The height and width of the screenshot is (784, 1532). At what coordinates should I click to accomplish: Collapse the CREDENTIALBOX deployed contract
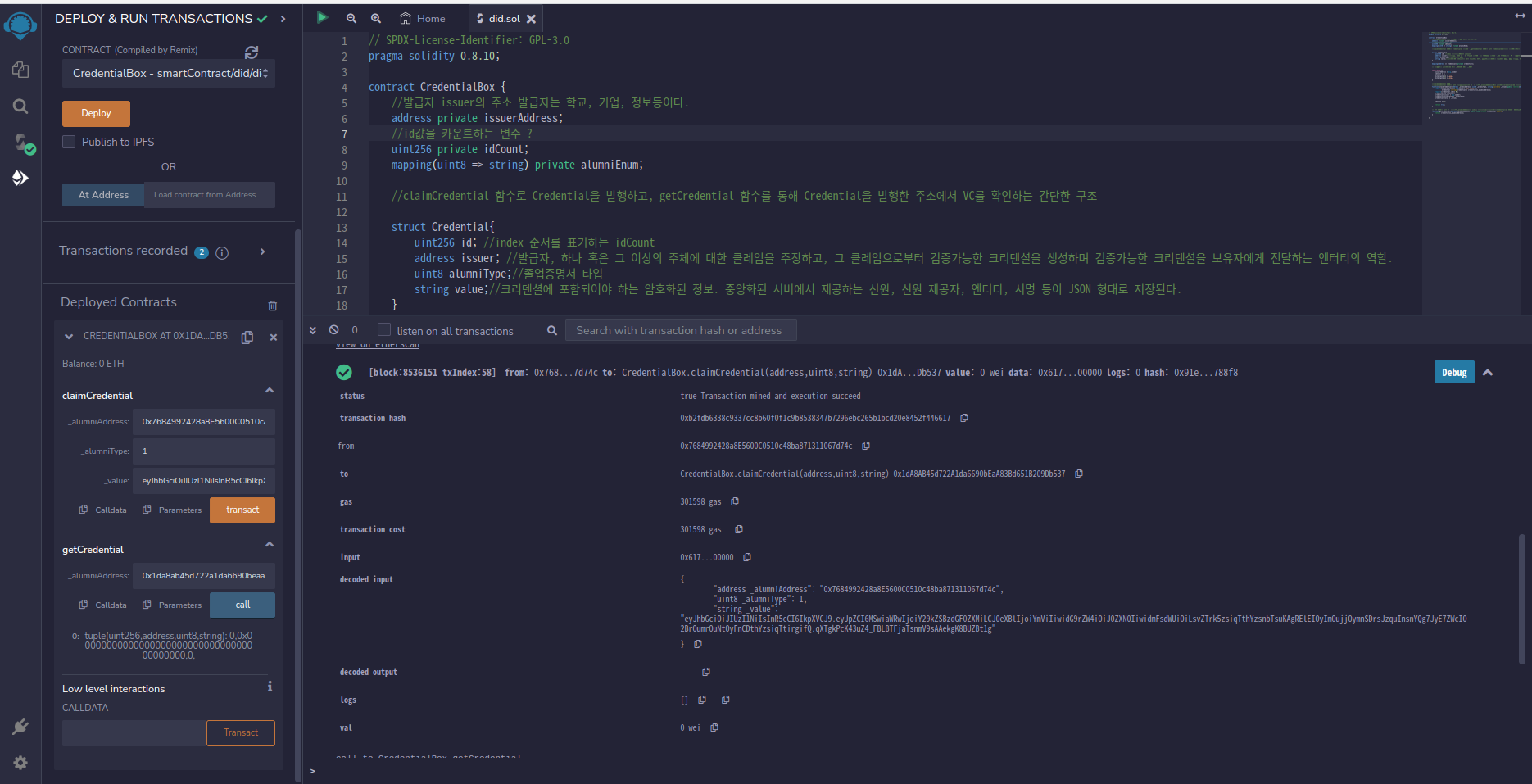coord(69,337)
